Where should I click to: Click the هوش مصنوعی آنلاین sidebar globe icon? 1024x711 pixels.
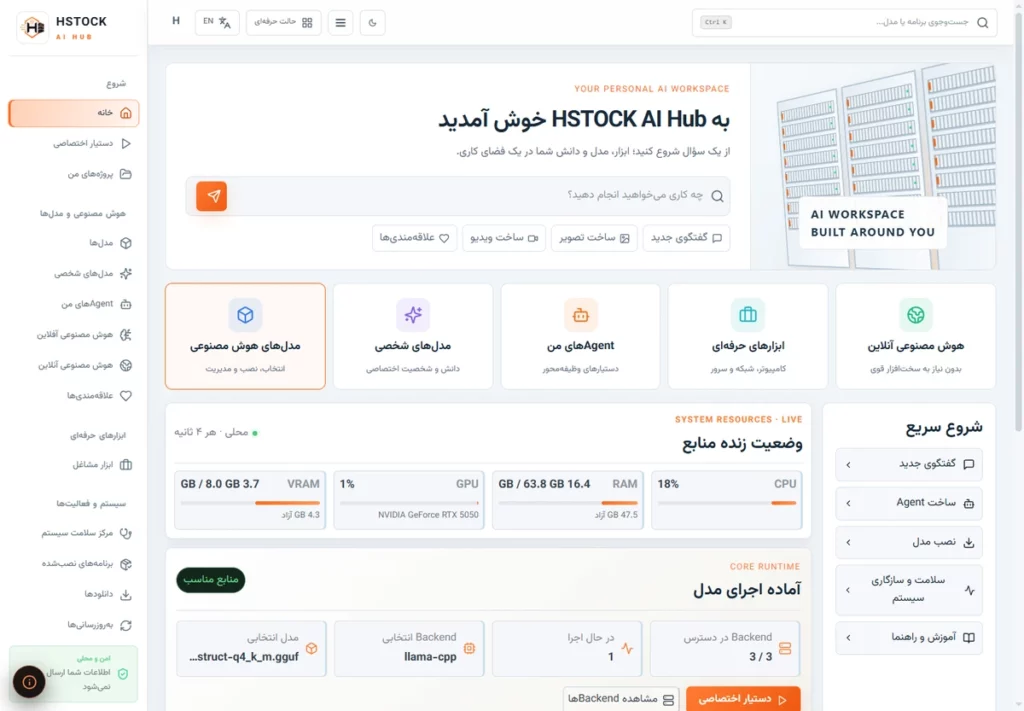click(125, 366)
